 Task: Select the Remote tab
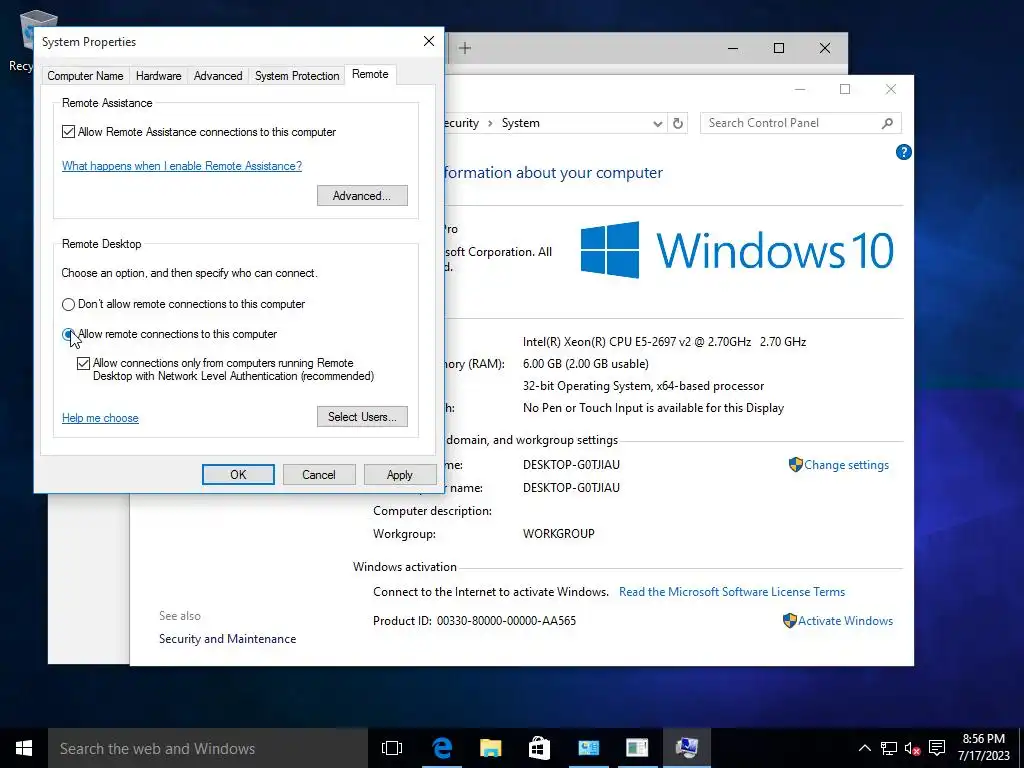[370, 74]
